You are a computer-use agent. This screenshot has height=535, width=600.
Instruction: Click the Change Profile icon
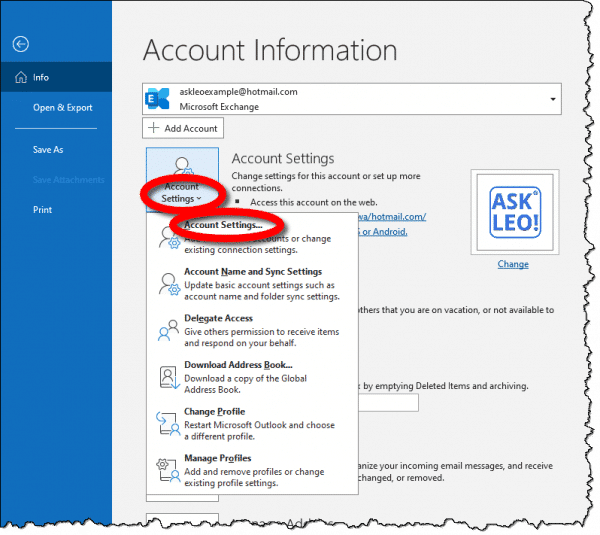click(168, 424)
